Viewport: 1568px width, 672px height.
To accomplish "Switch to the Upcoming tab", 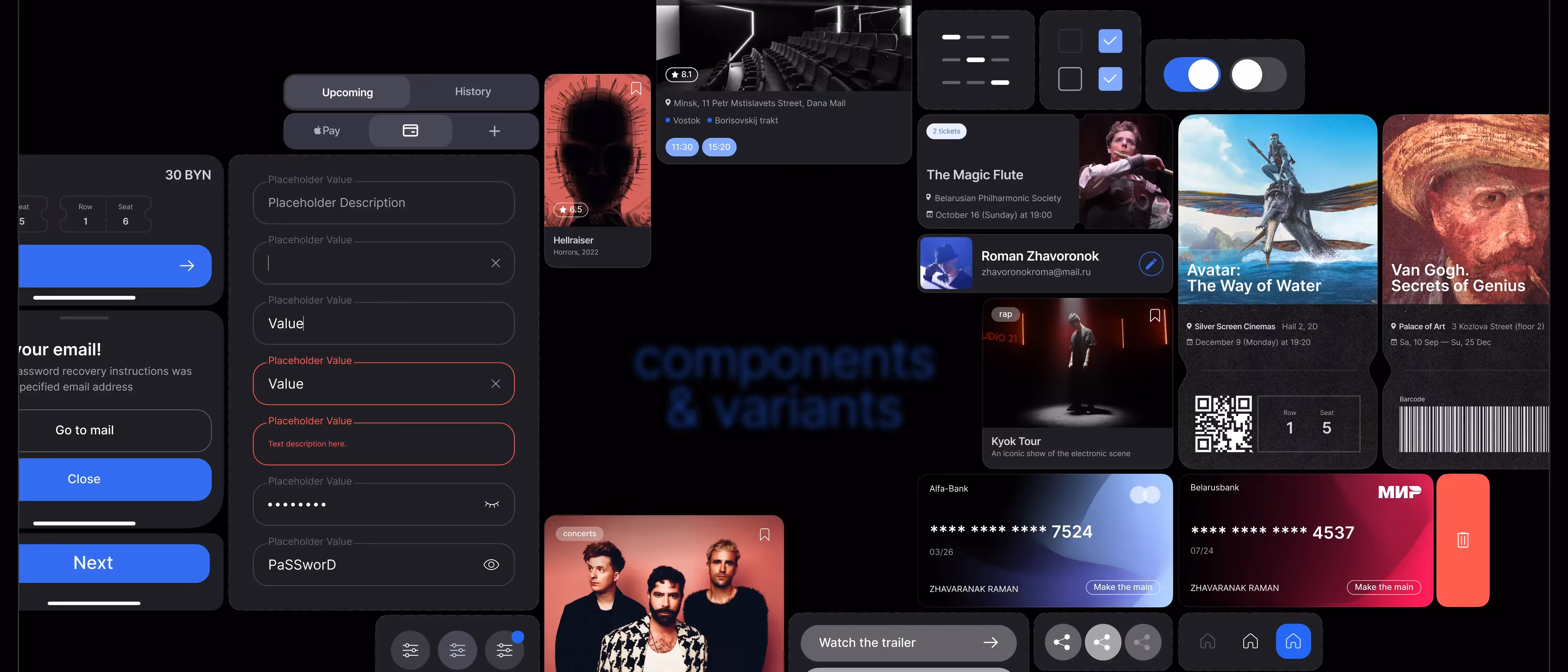I will tap(347, 92).
